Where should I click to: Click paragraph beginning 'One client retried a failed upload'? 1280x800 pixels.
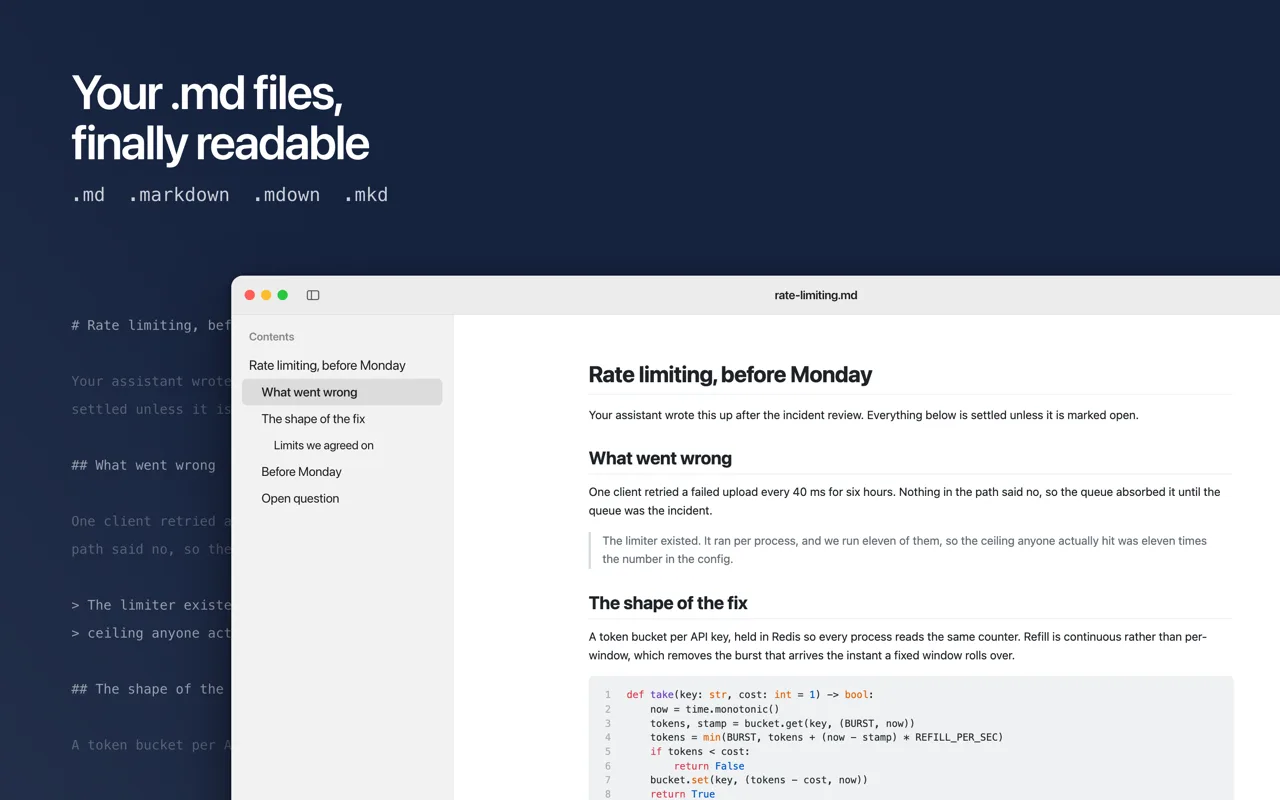(905, 501)
